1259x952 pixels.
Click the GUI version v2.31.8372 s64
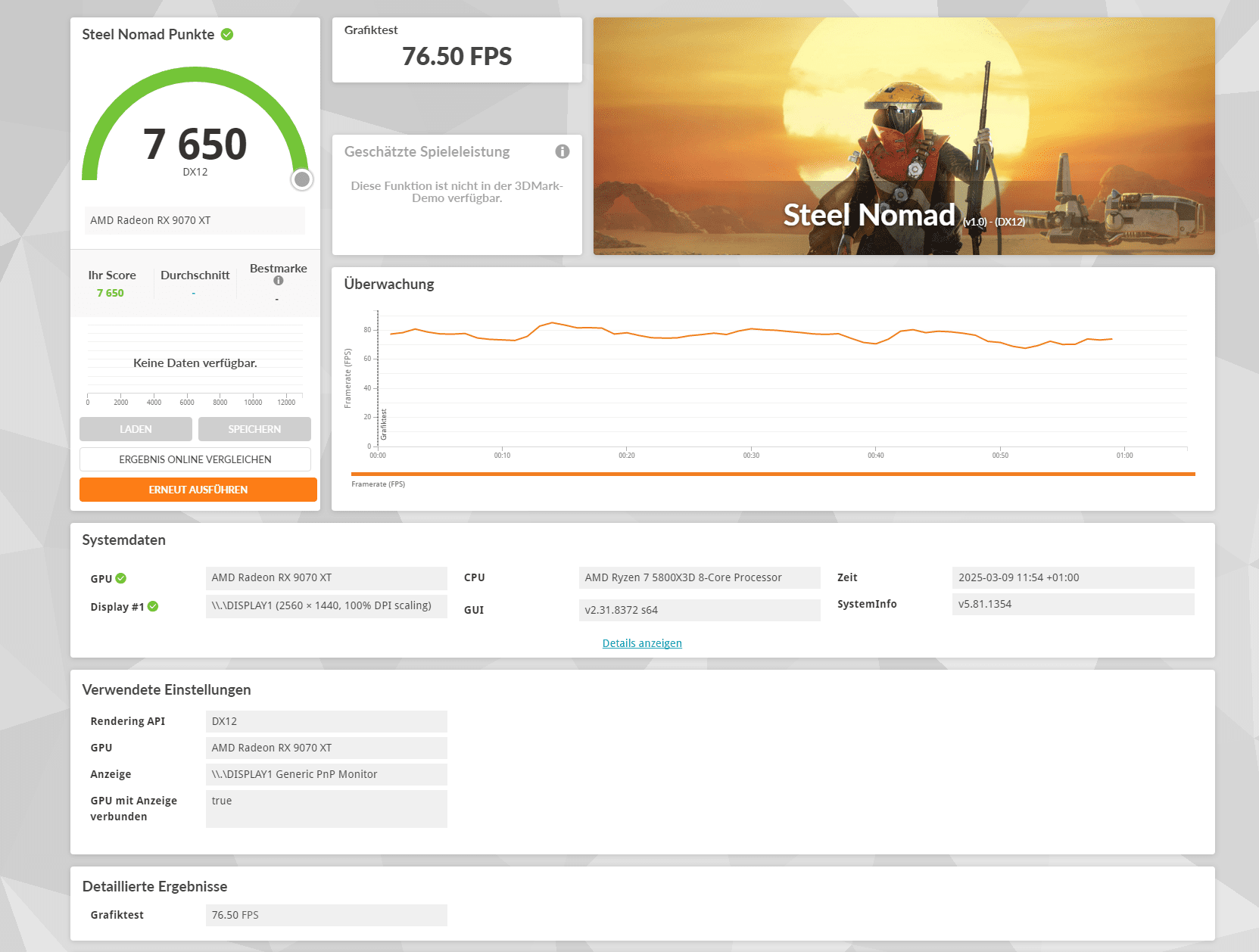700,610
